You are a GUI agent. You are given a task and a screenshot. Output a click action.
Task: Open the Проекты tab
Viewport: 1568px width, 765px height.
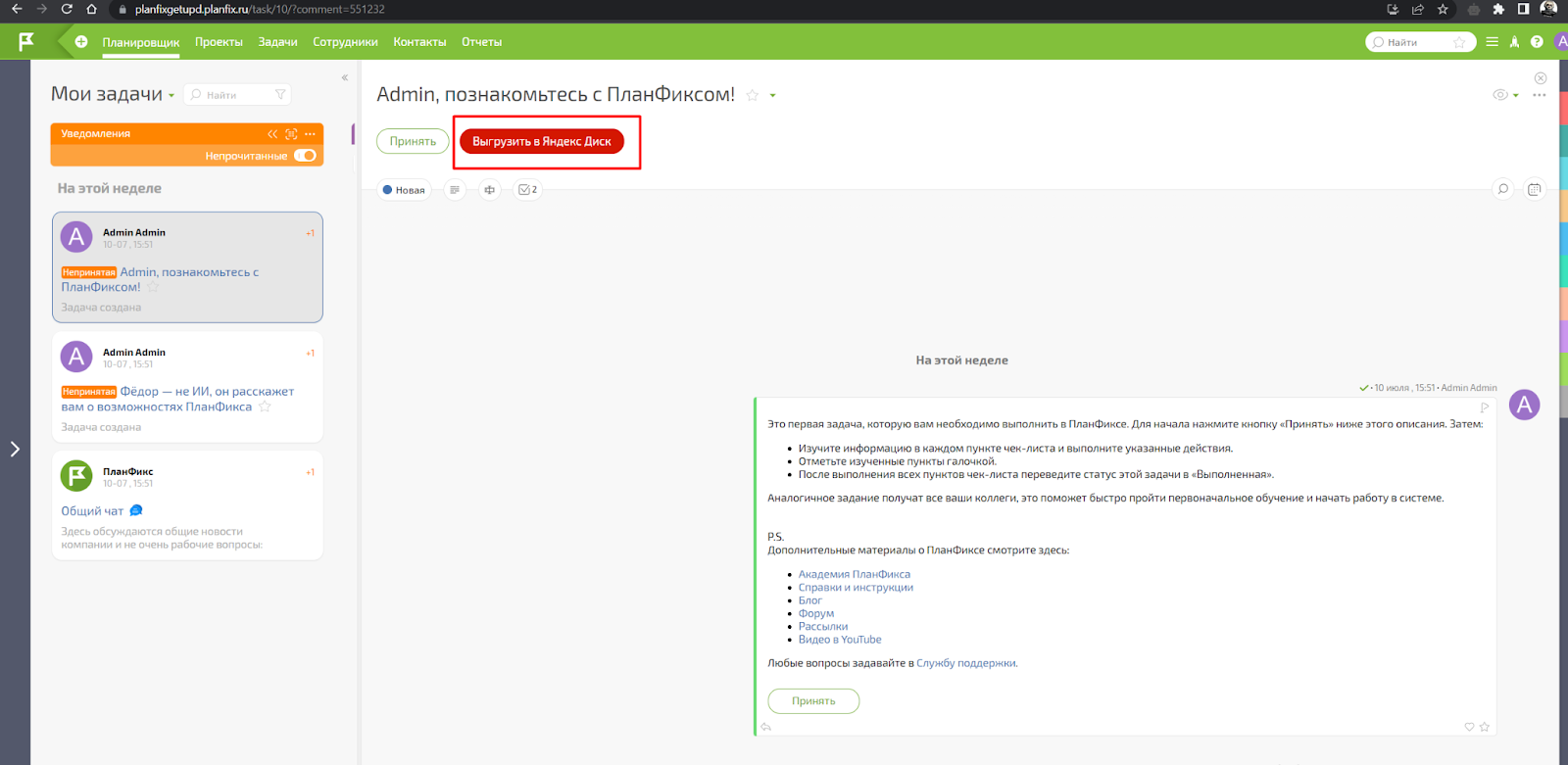(x=219, y=42)
